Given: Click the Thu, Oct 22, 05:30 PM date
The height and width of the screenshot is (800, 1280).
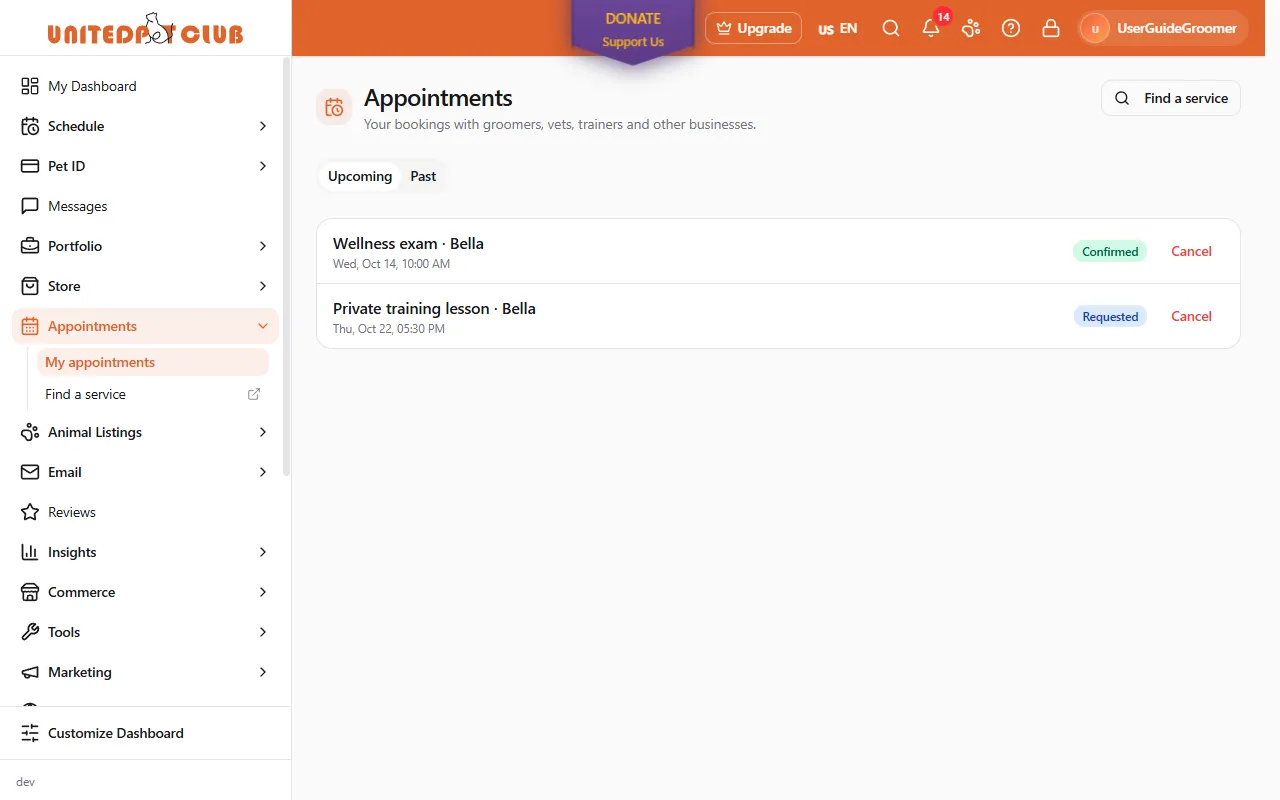Looking at the screenshot, I should [x=389, y=329].
